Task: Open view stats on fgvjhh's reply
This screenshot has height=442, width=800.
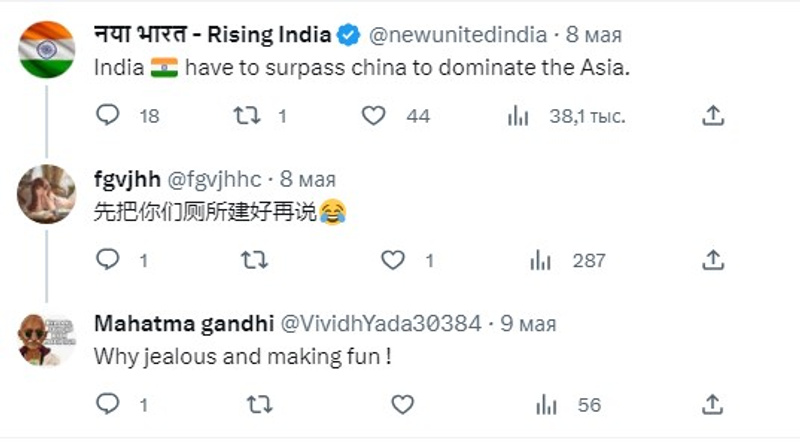Action: (541, 260)
